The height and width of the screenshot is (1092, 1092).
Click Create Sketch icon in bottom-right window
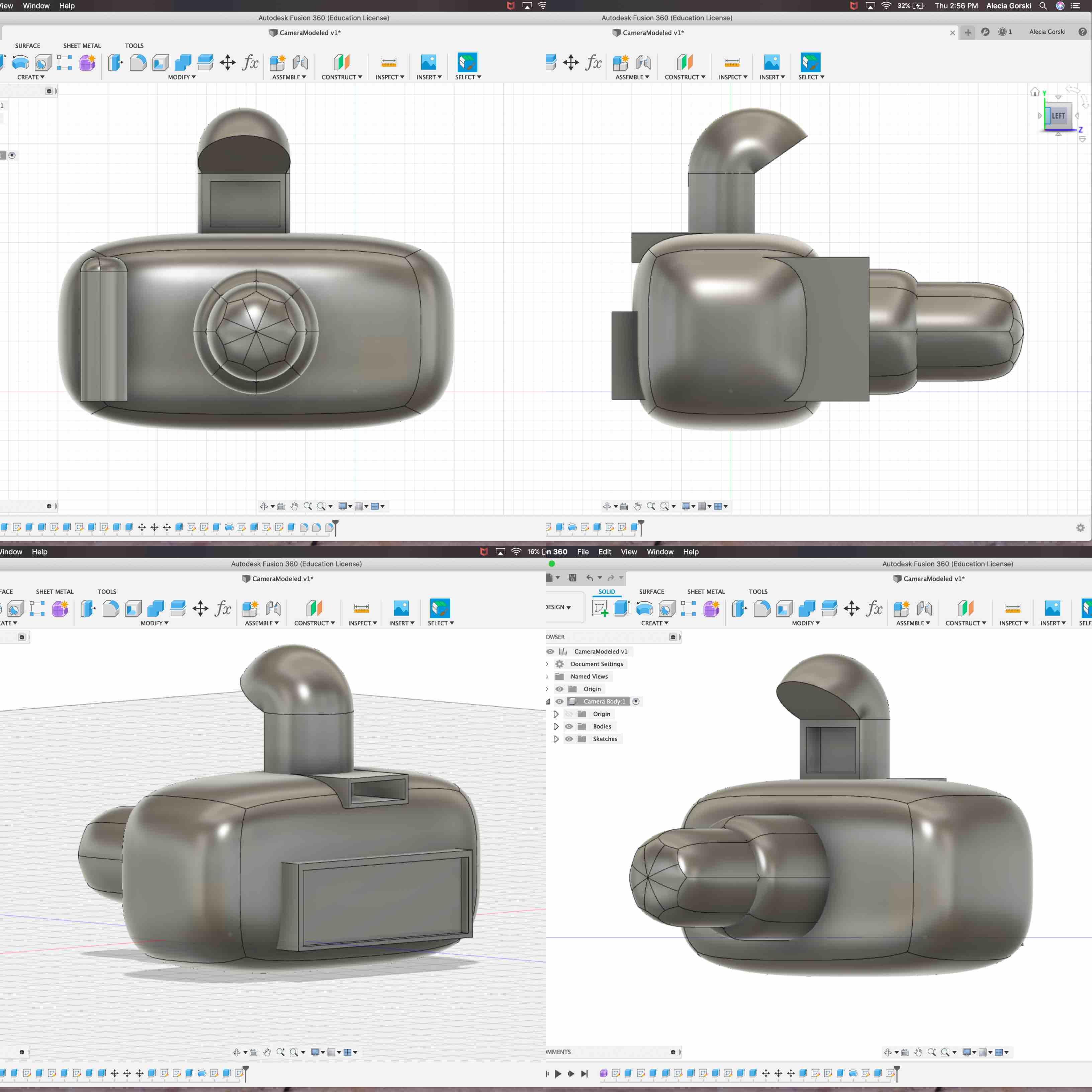pyautogui.click(x=599, y=608)
